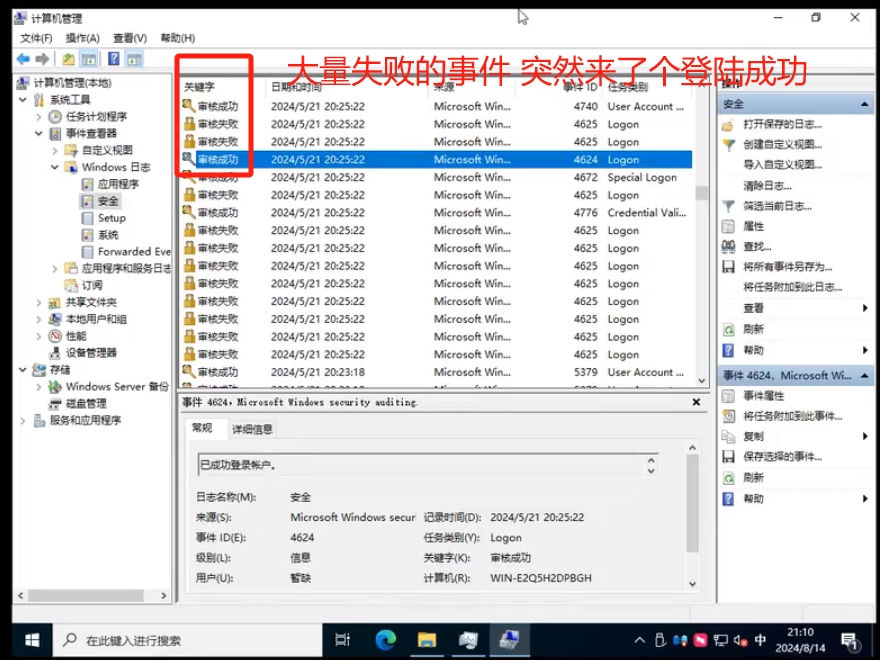The width and height of the screenshot is (880, 660).
Task: Select 订阅 in the tree
Action: [x=92, y=285]
